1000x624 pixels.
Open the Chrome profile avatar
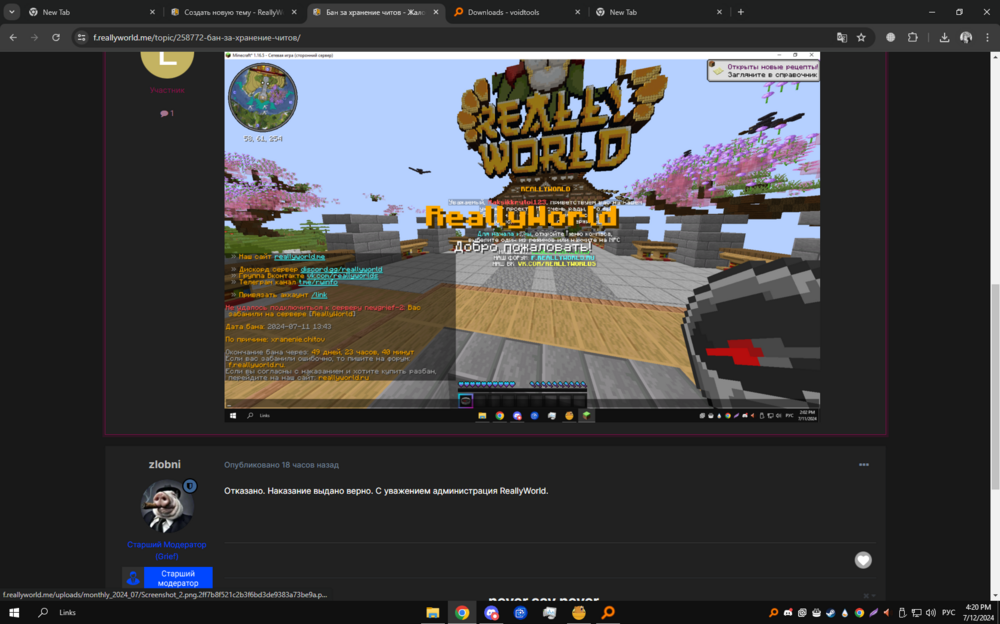click(966, 38)
